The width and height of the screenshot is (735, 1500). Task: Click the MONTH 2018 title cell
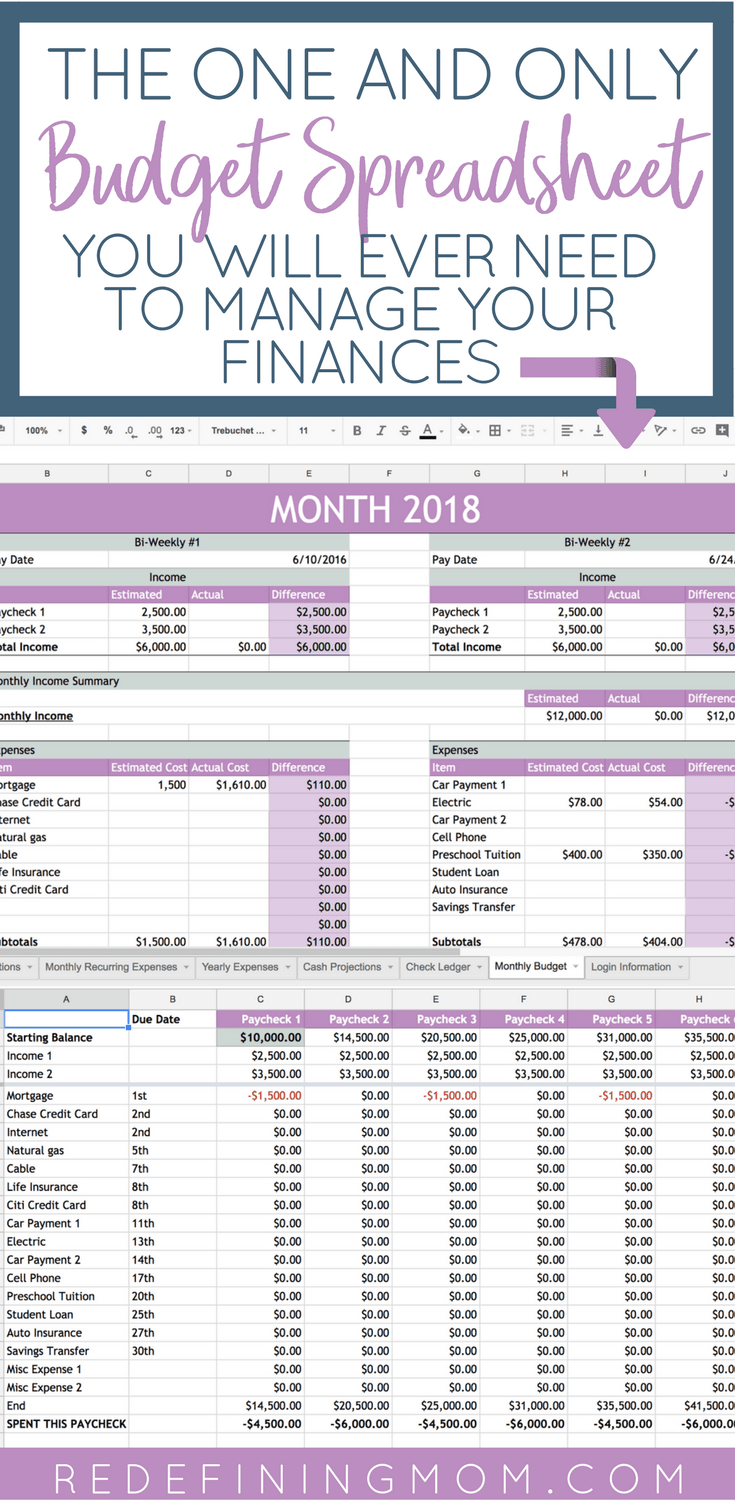point(375,509)
